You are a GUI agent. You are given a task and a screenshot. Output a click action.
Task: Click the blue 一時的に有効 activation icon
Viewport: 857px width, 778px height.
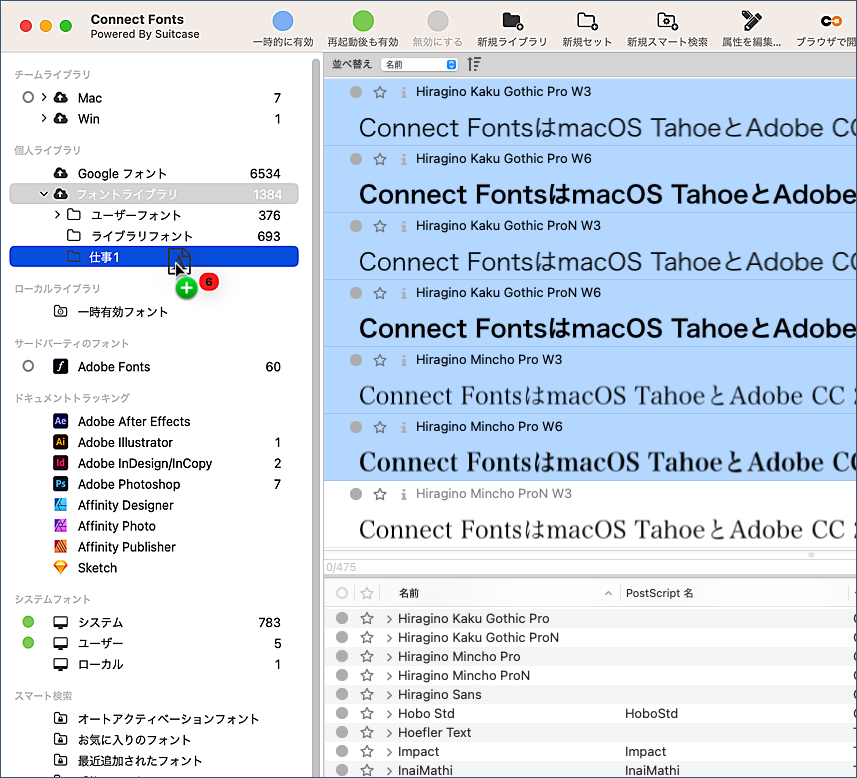[x=283, y=21]
